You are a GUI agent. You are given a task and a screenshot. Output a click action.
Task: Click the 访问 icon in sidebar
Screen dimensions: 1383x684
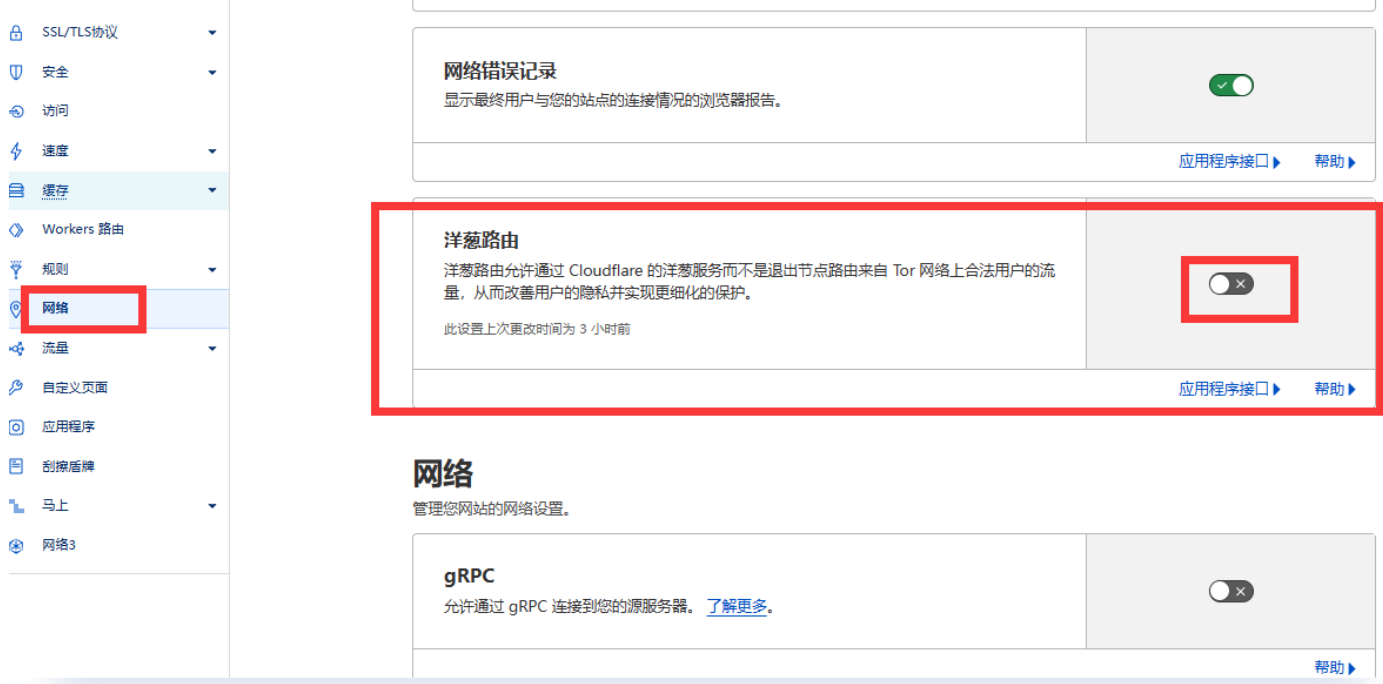[16, 112]
